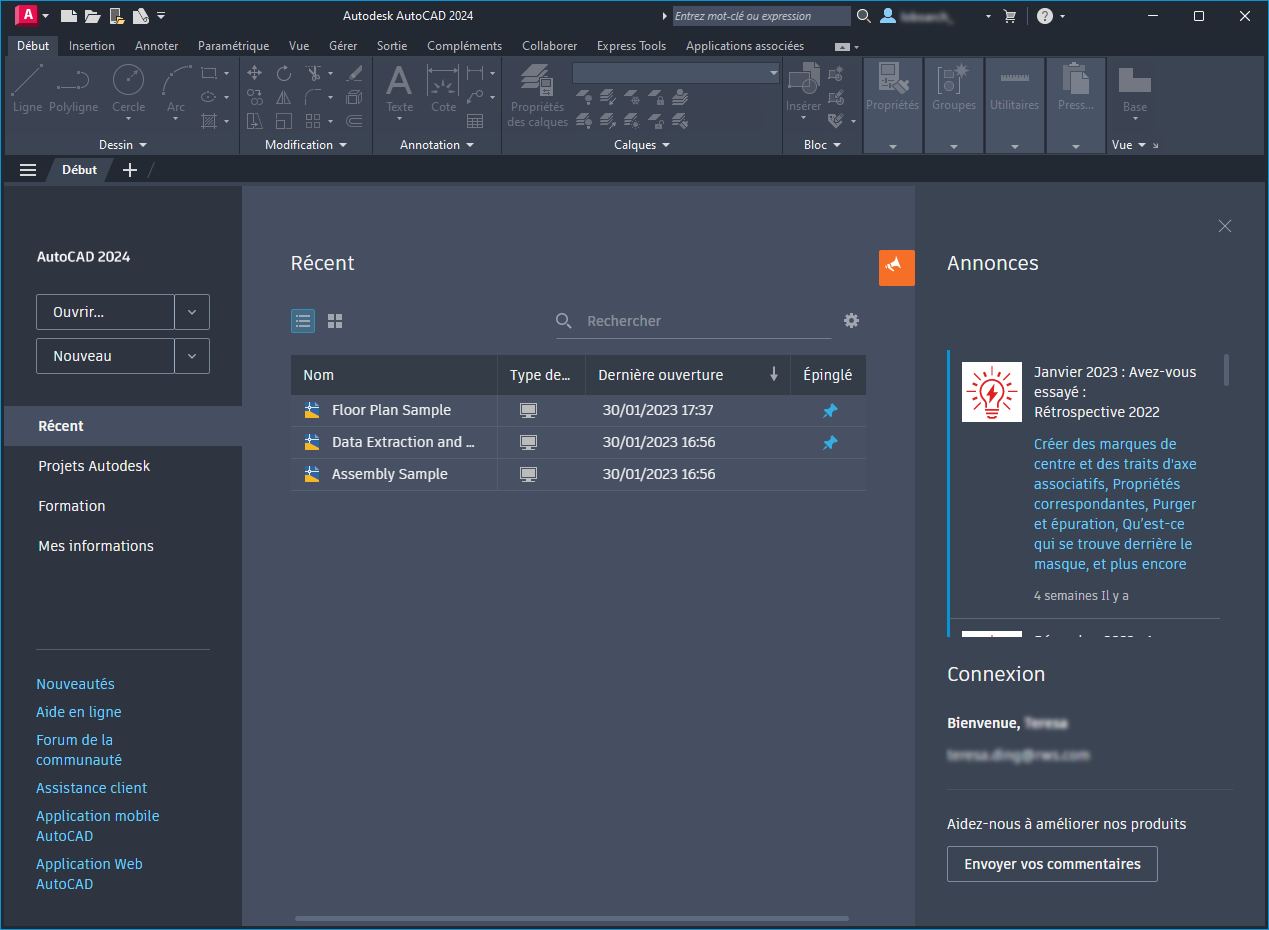The height and width of the screenshot is (930, 1269).
Task: Open the layer selection combo box
Action: click(x=676, y=73)
